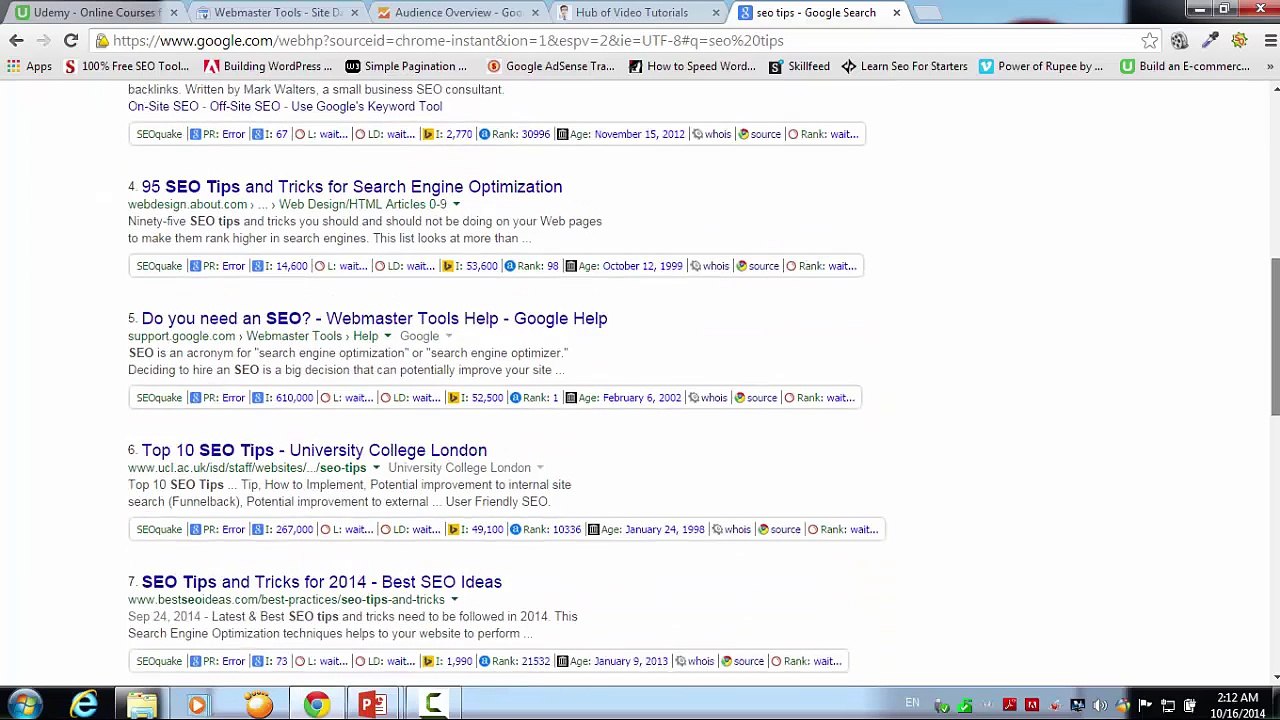Click the Age February 6, 2002 value

[x=642, y=398]
